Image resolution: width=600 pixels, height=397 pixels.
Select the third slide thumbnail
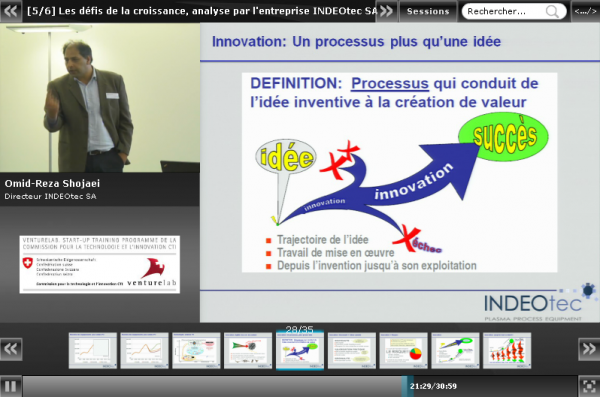pyautogui.click(x=196, y=350)
